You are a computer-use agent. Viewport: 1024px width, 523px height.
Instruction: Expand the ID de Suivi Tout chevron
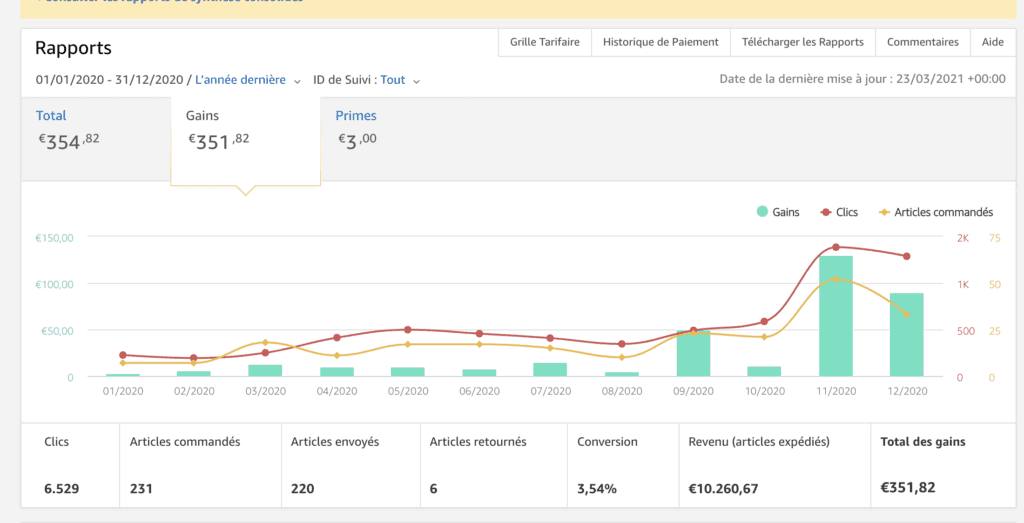point(417,81)
